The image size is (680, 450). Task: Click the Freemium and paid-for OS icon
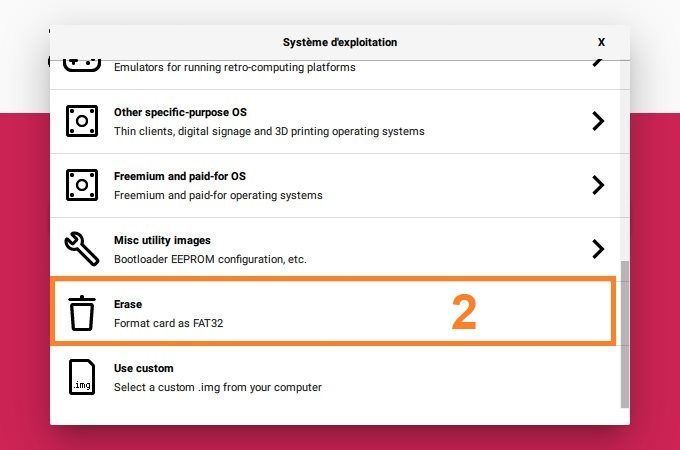click(x=82, y=185)
